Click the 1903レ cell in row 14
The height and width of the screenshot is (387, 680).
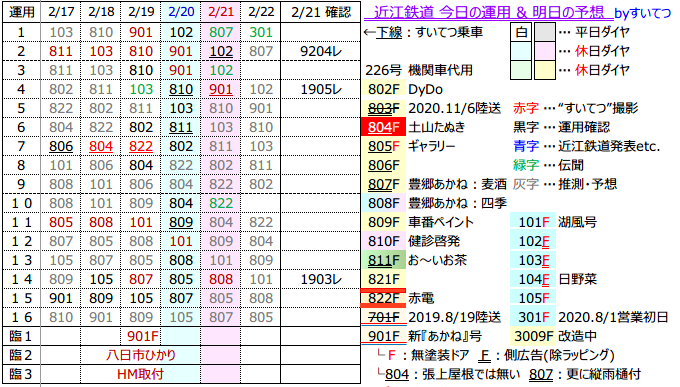coord(321,279)
